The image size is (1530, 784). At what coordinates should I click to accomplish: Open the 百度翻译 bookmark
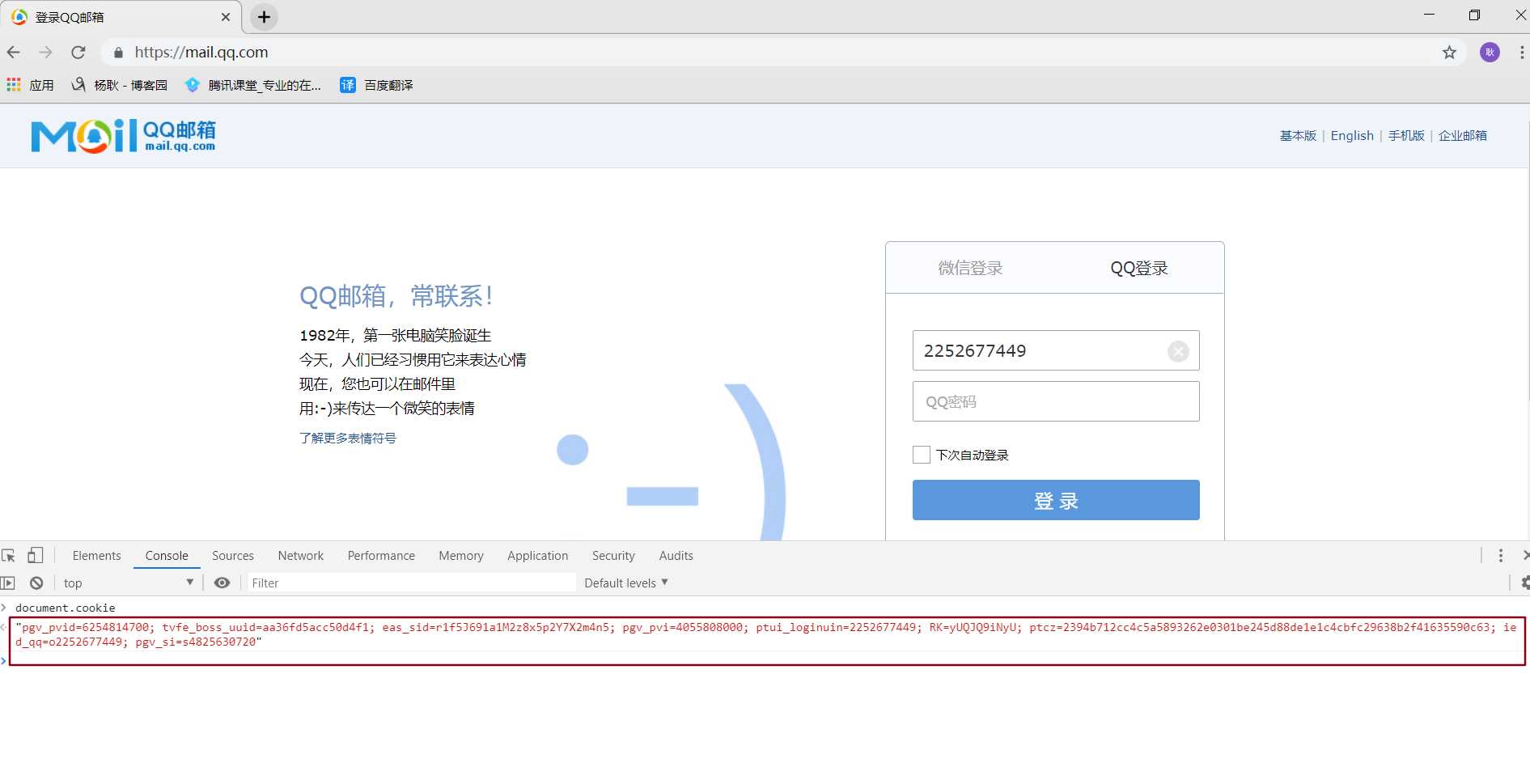pos(377,85)
